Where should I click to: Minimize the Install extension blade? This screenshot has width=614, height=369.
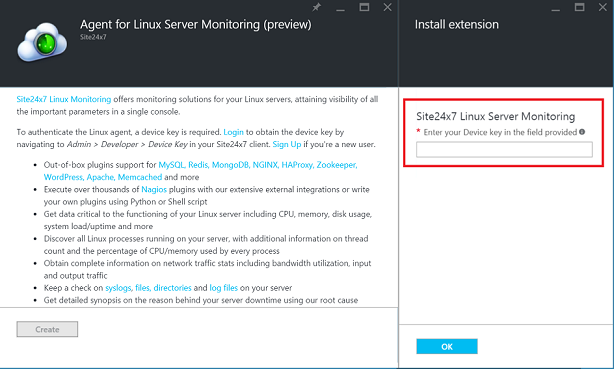pos(556,8)
